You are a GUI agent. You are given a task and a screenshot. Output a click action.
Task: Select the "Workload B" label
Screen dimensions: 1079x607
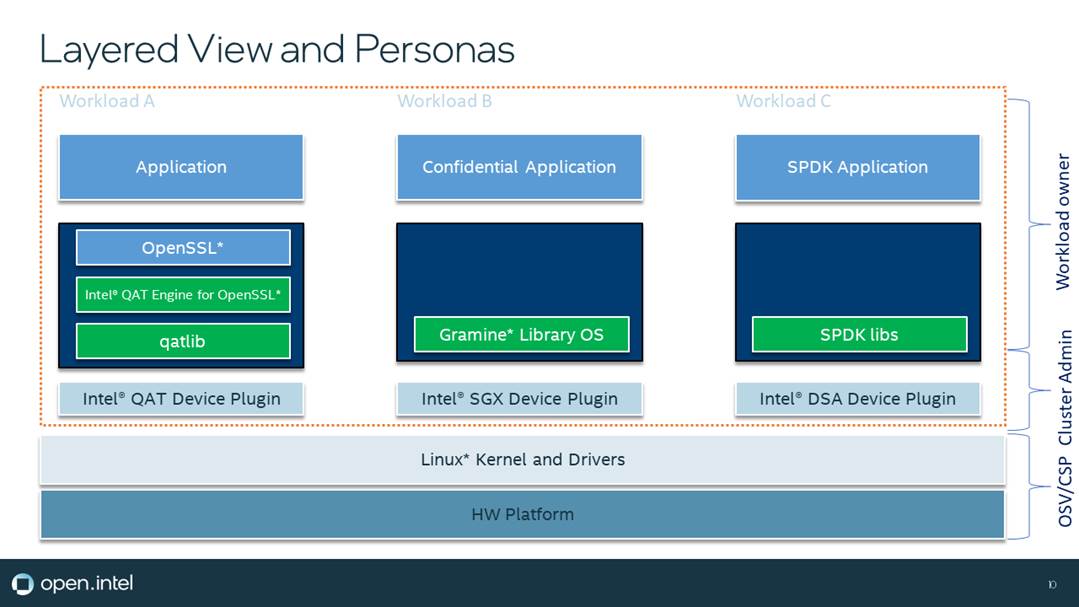(x=445, y=101)
